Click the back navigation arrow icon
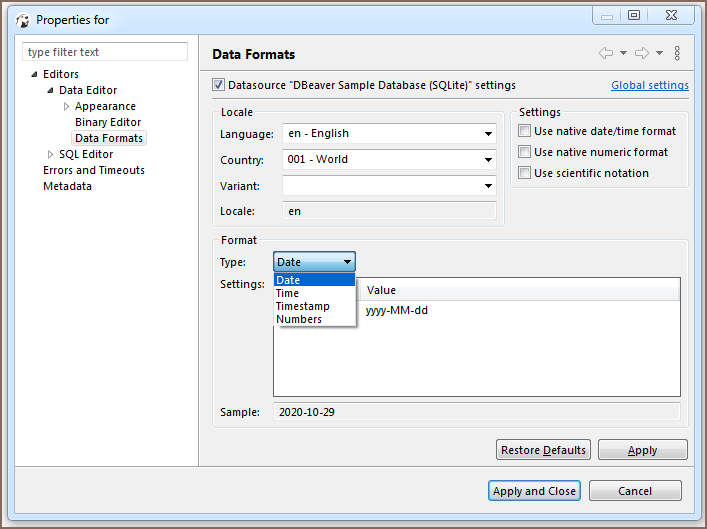This screenshot has height=529, width=707. pos(605,53)
